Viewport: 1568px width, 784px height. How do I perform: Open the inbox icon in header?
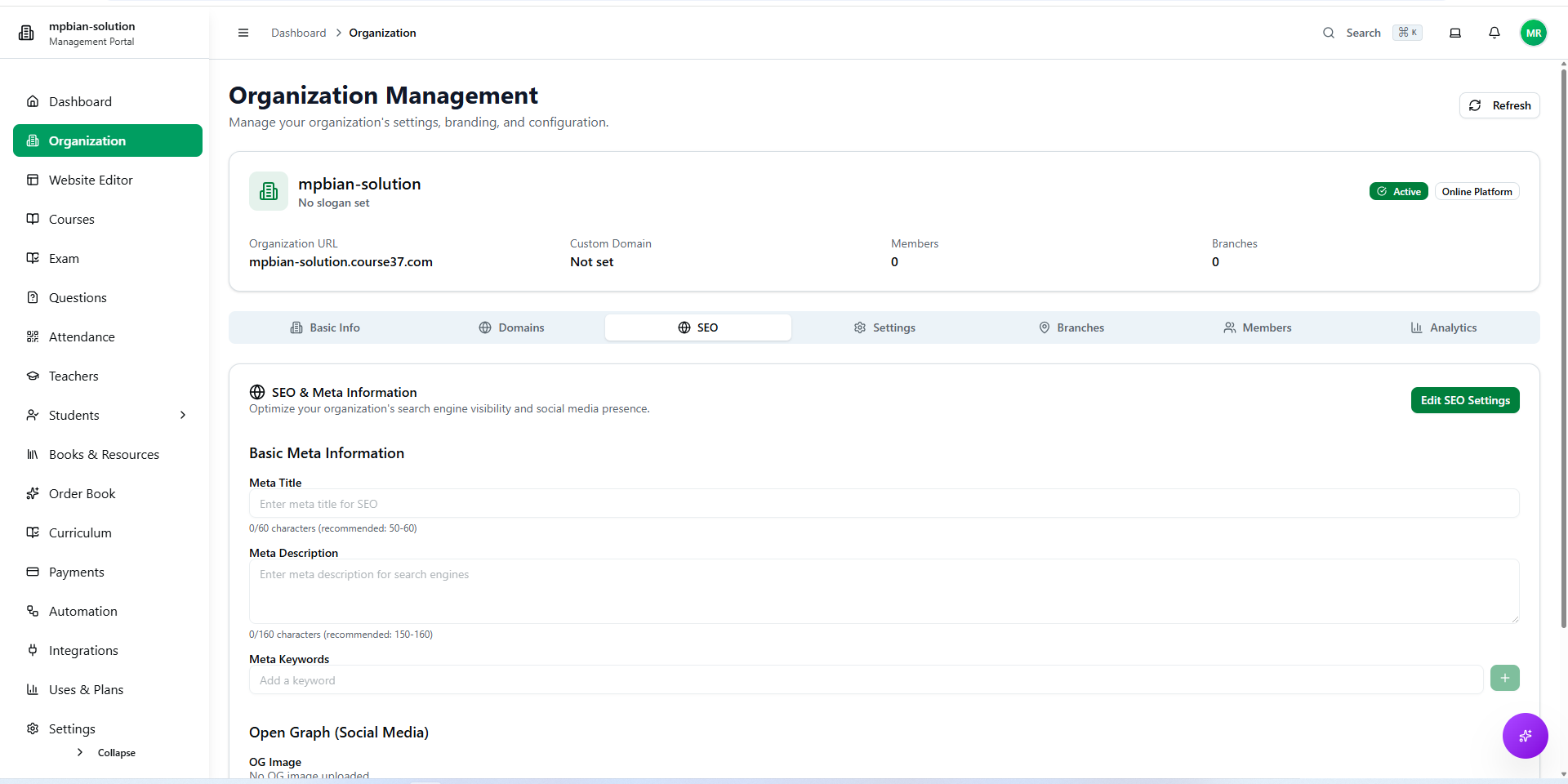pyautogui.click(x=1454, y=33)
